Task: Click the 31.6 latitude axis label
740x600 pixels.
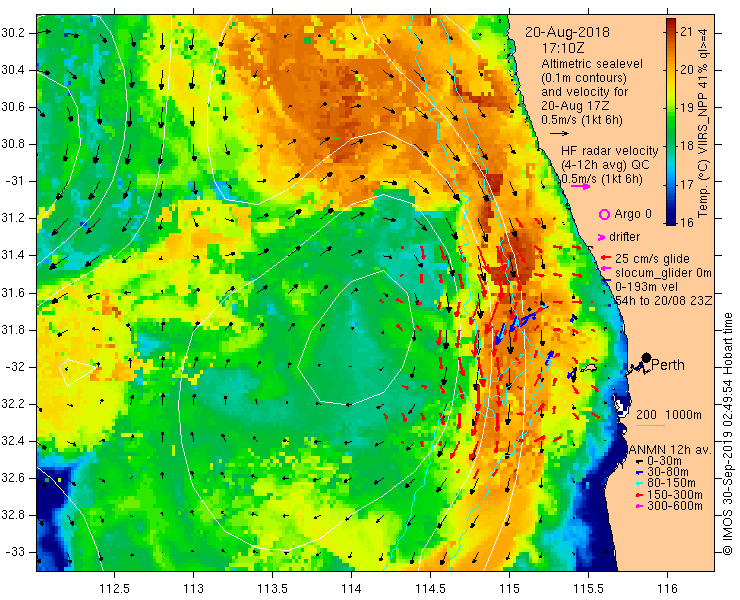Action: click(12, 293)
